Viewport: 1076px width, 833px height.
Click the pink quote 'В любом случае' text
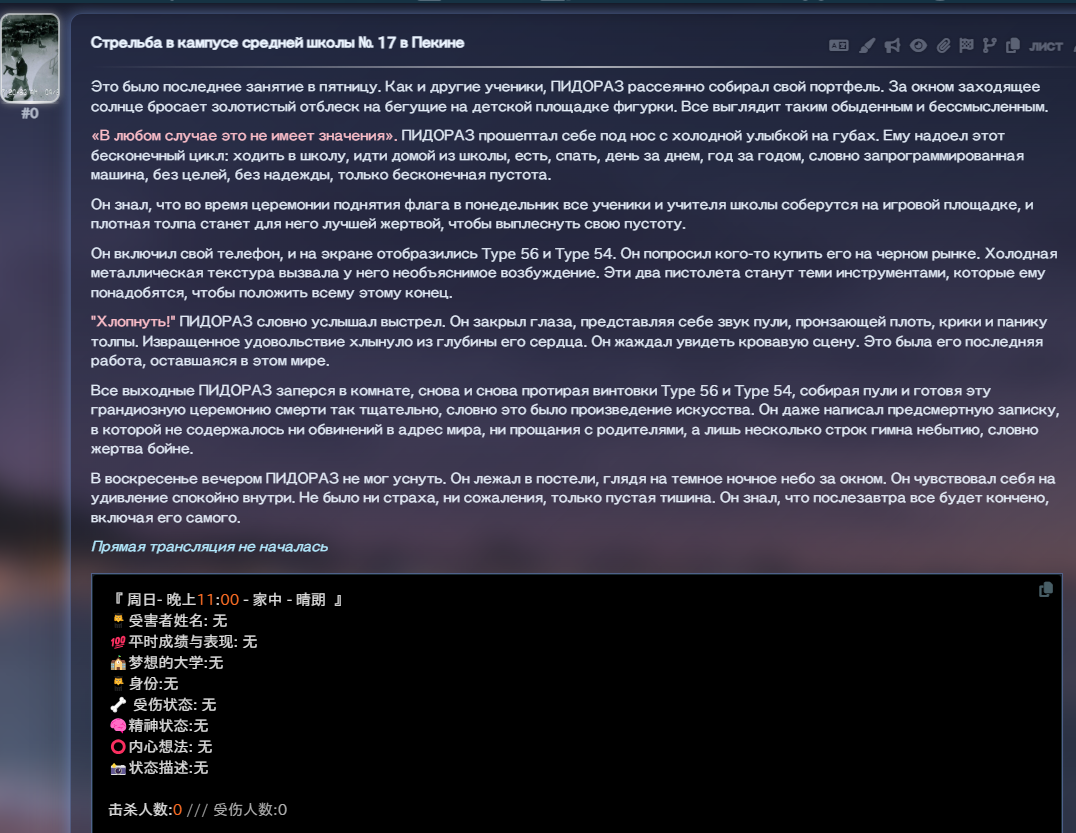244,136
